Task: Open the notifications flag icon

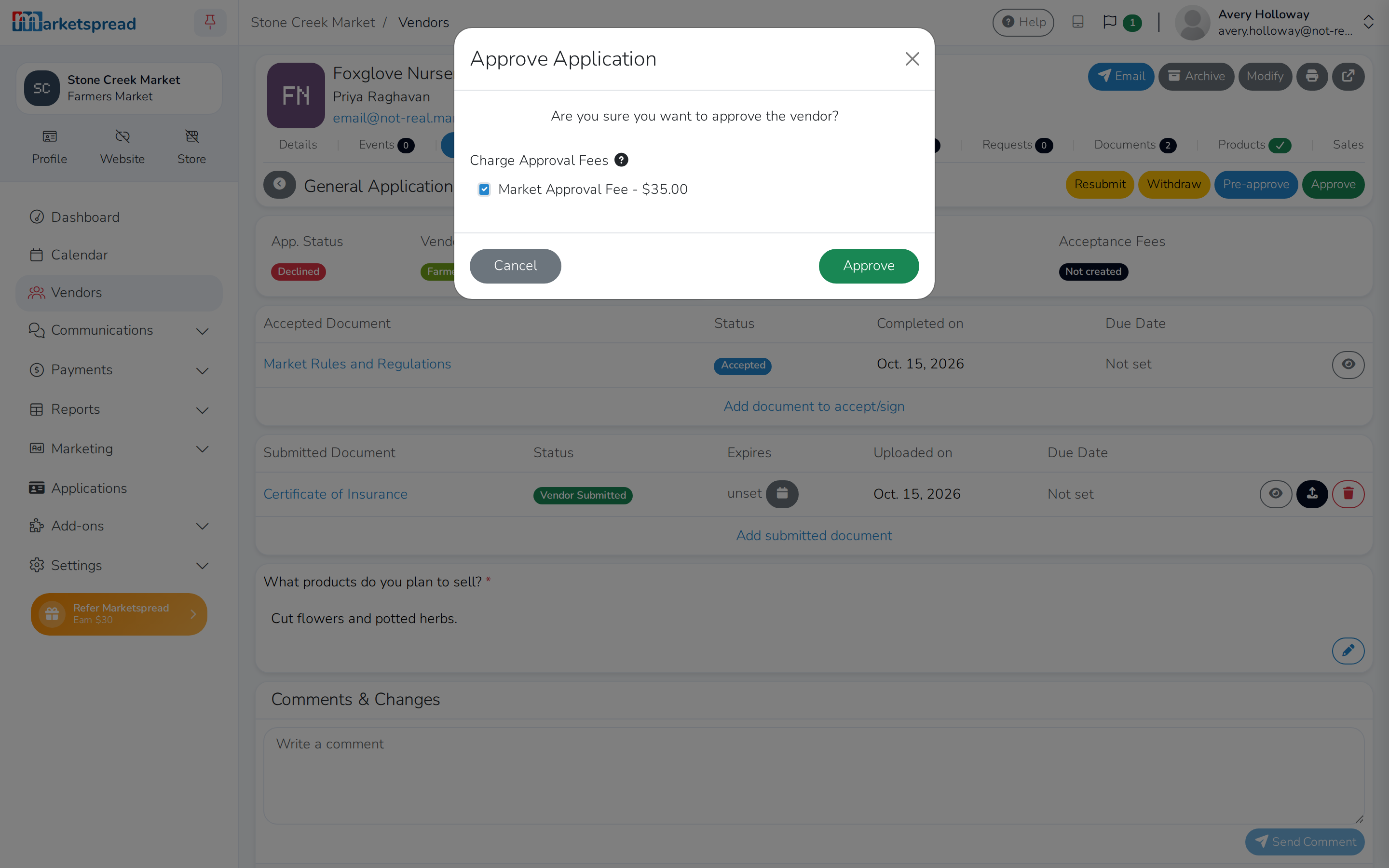Action: 1109,22
